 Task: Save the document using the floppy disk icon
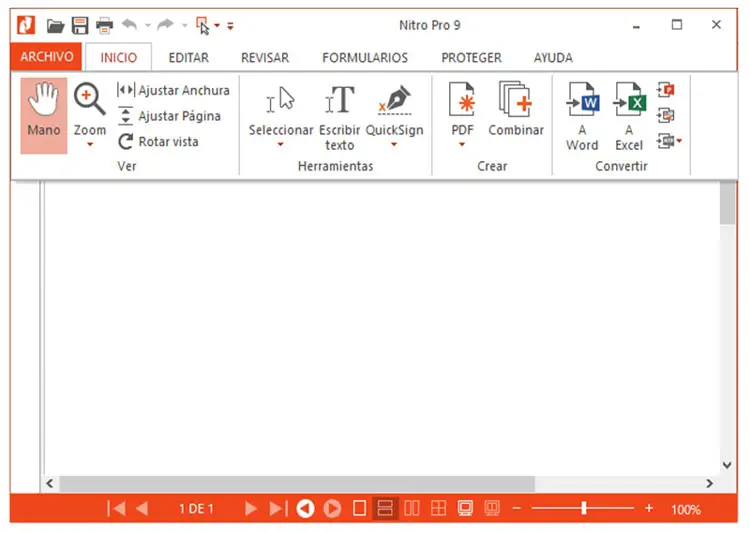click(x=80, y=25)
